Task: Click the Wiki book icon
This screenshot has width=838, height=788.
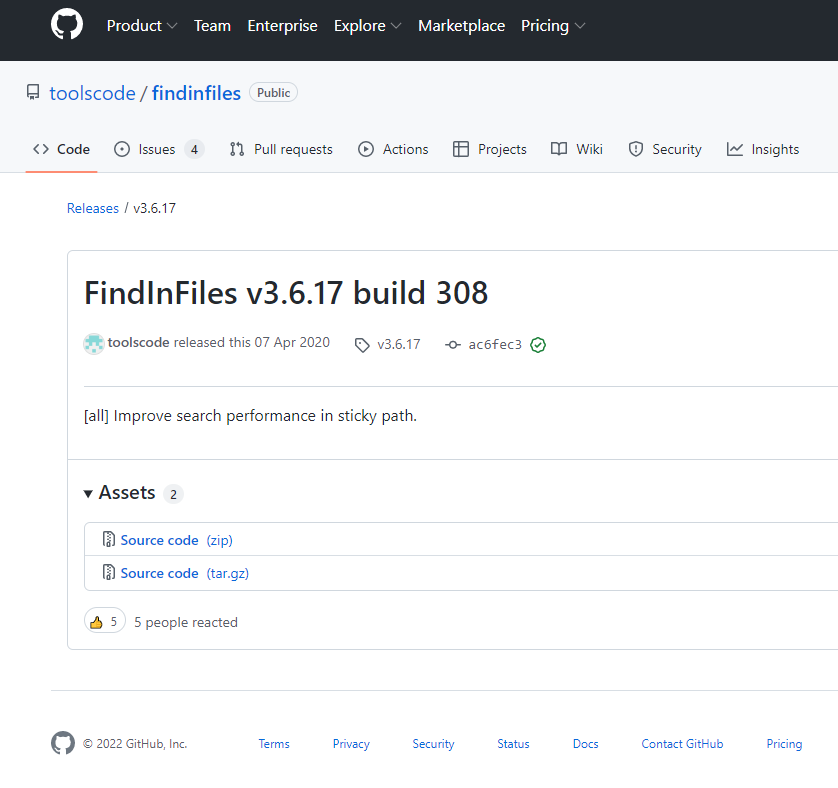Action: (x=559, y=149)
